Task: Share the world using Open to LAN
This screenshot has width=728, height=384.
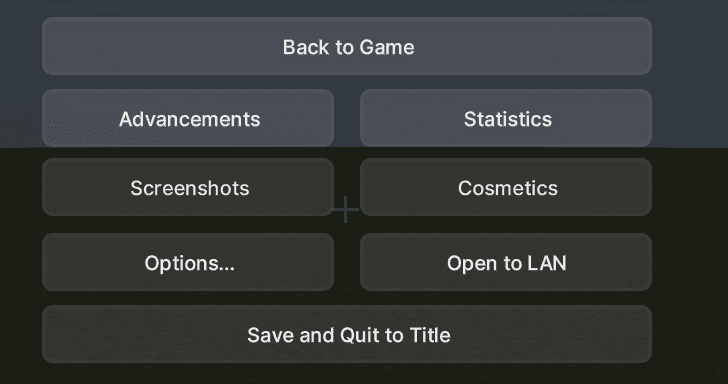Action: [506, 262]
